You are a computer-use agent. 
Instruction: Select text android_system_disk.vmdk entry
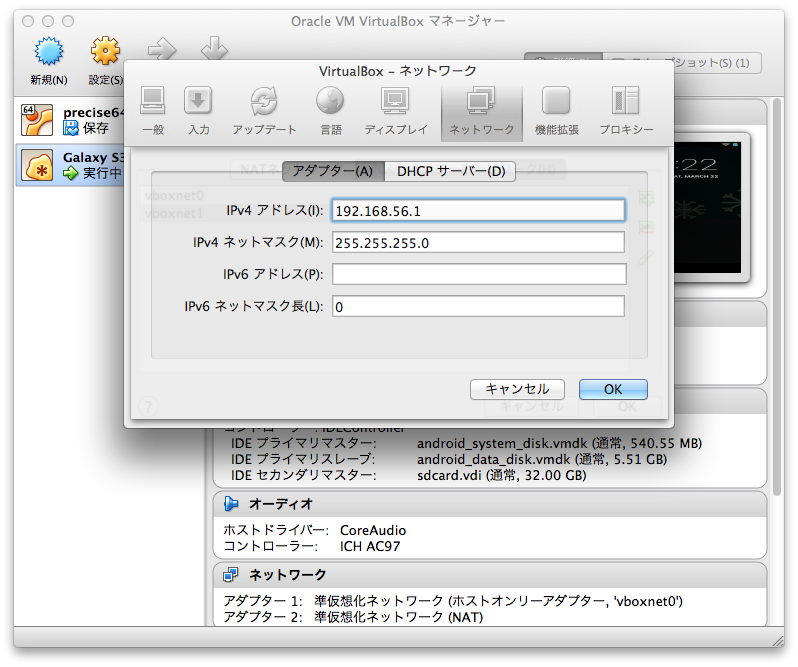[x=559, y=444]
